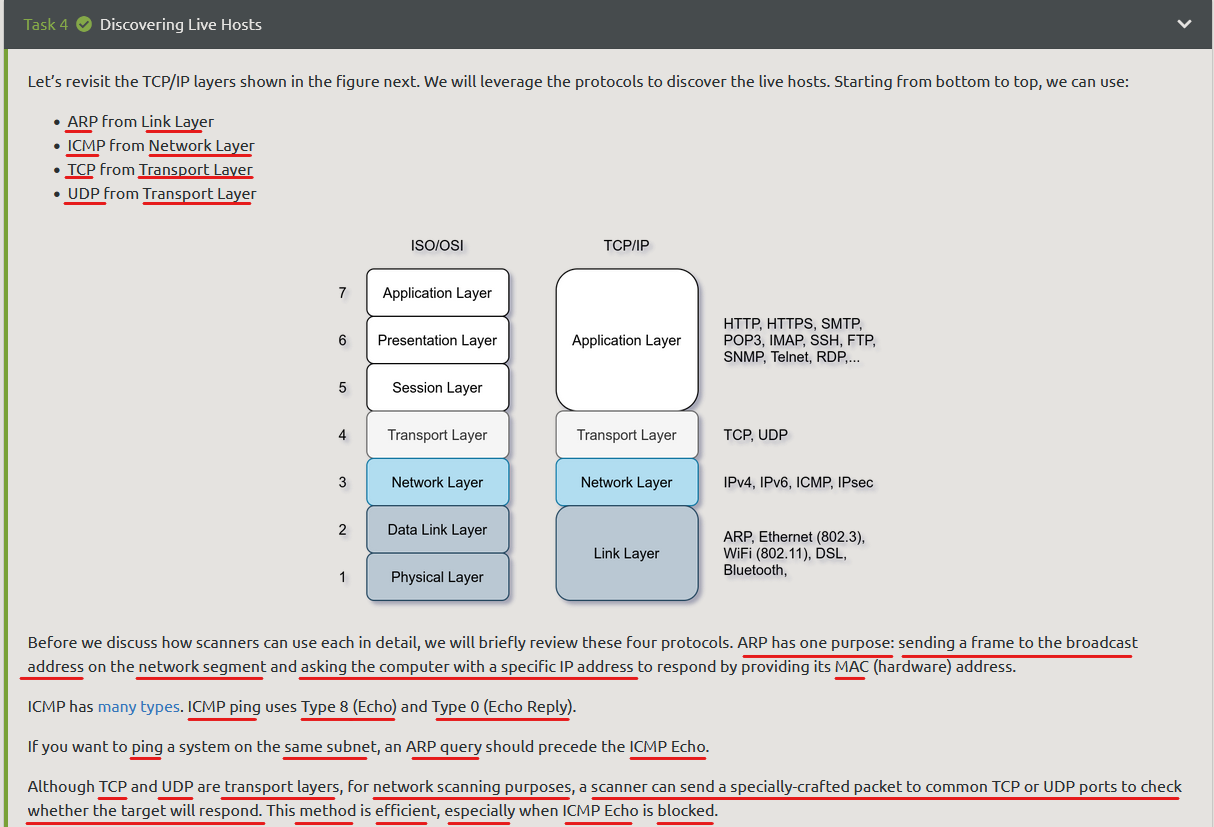
Task: Open the "many types" ICMP link
Action: point(139,707)
